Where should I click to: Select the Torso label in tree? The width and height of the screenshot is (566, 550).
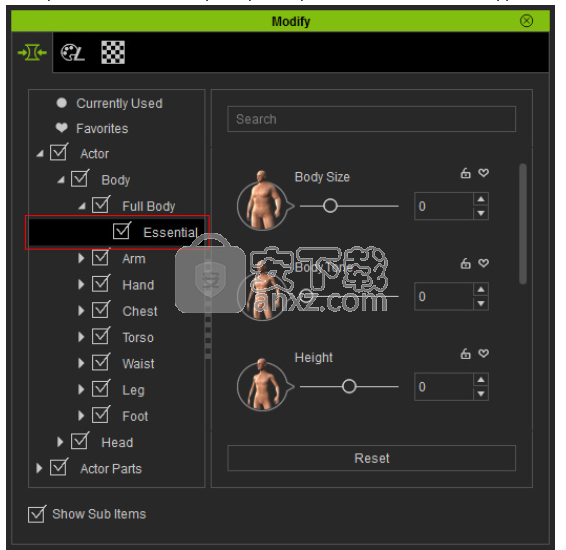[x=138, y=338]
